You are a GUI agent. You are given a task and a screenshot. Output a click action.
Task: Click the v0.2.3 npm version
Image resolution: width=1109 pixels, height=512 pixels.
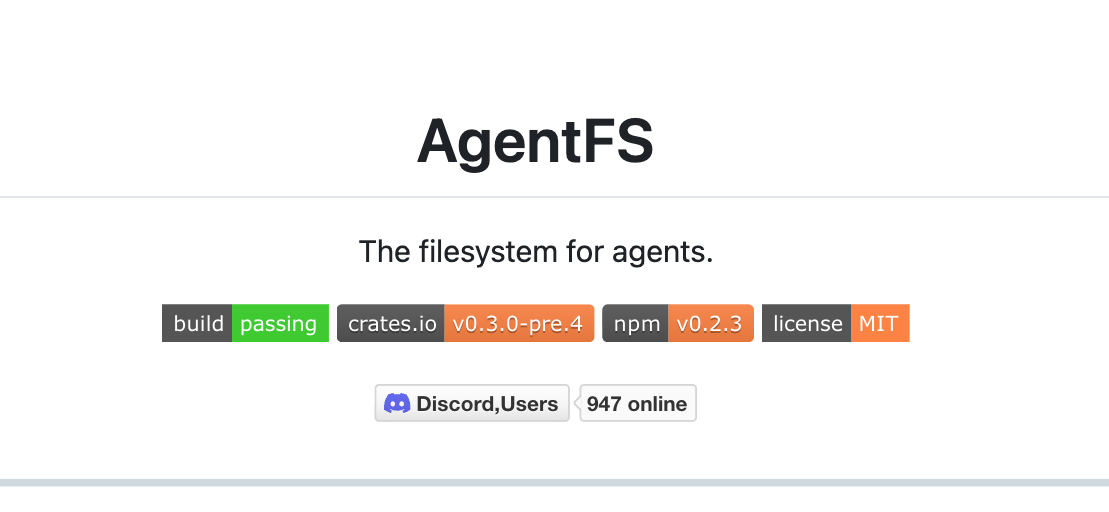(x=709, y=324)
